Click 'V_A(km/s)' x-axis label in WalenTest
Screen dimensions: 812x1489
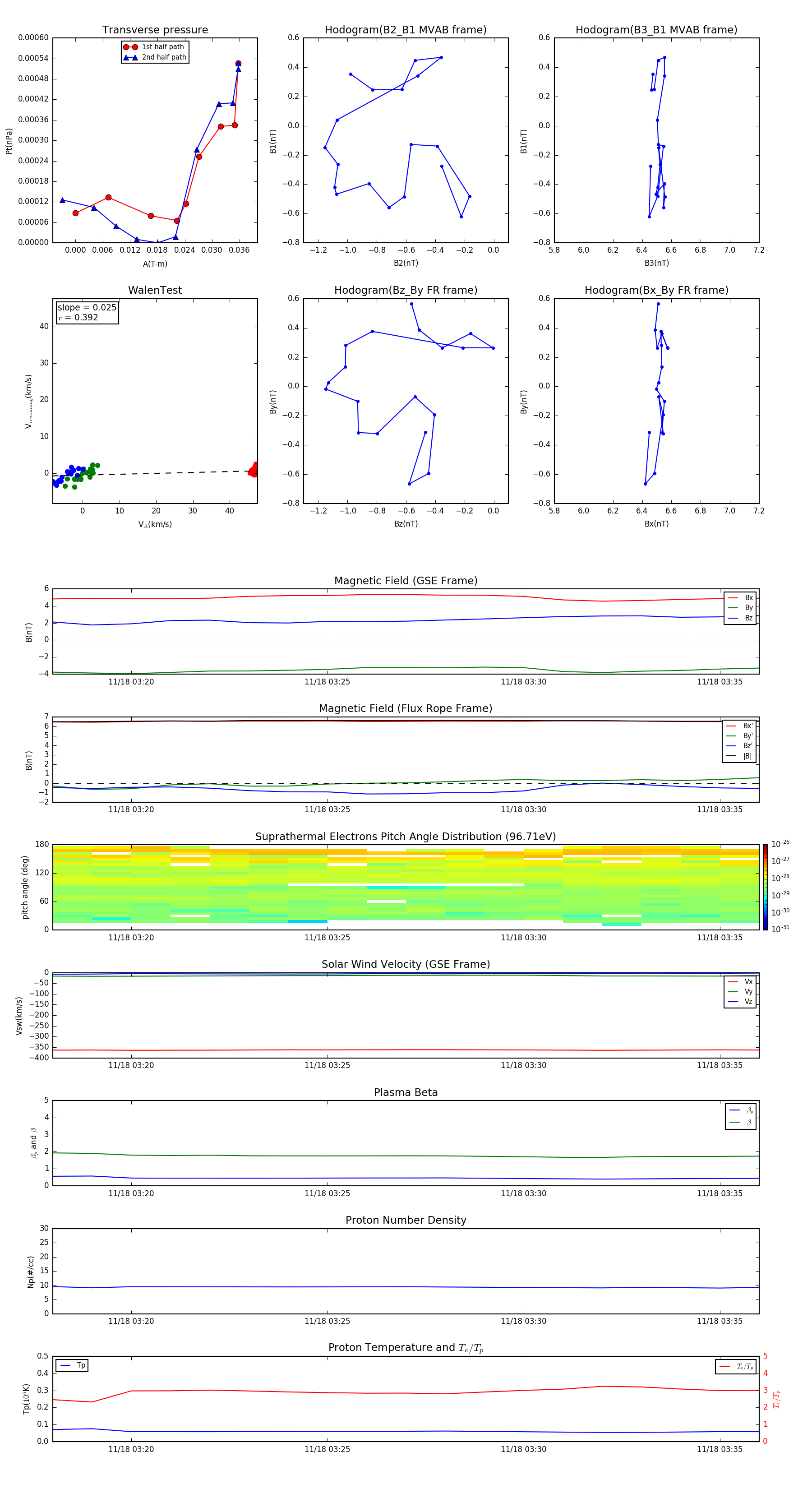point(155,524)
